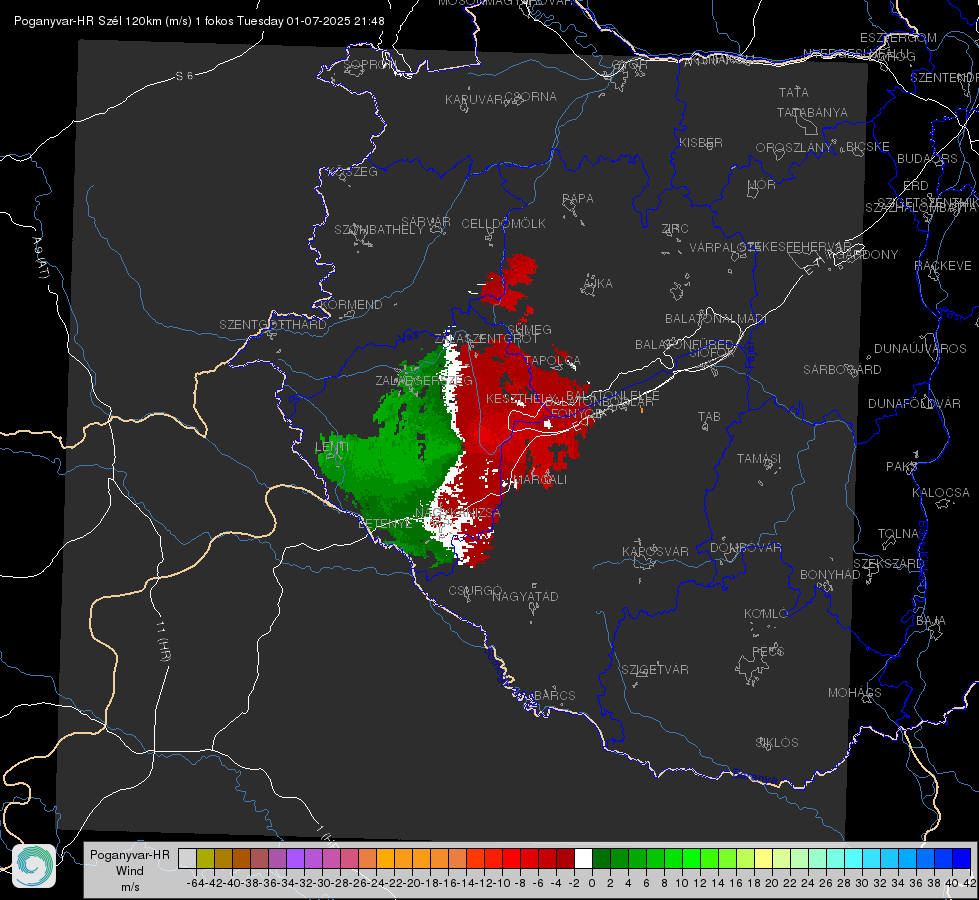Click the AJKA city label
Viewport: 979px width, 900px height.
(598, 283)
